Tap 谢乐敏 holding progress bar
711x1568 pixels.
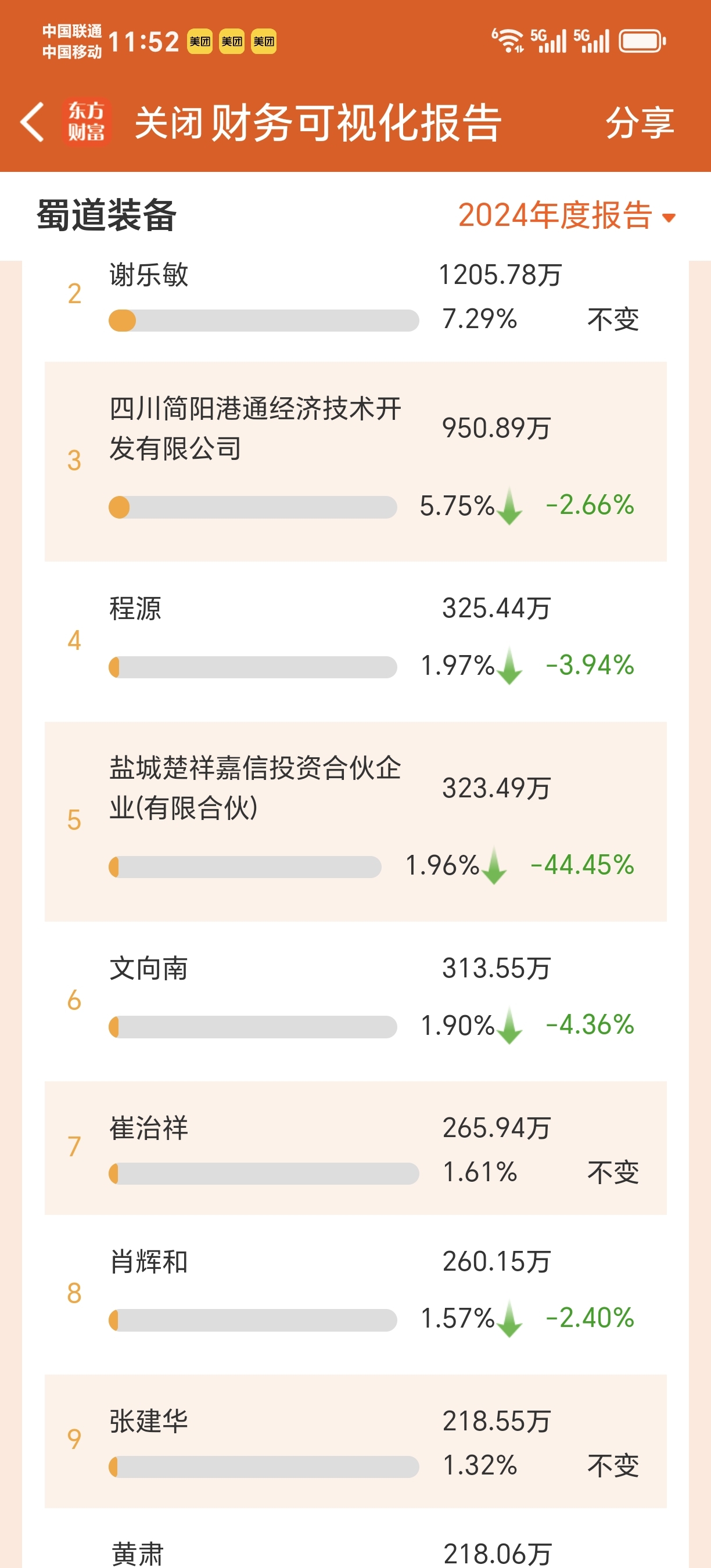pyautogui.click(x=264, y=321)
